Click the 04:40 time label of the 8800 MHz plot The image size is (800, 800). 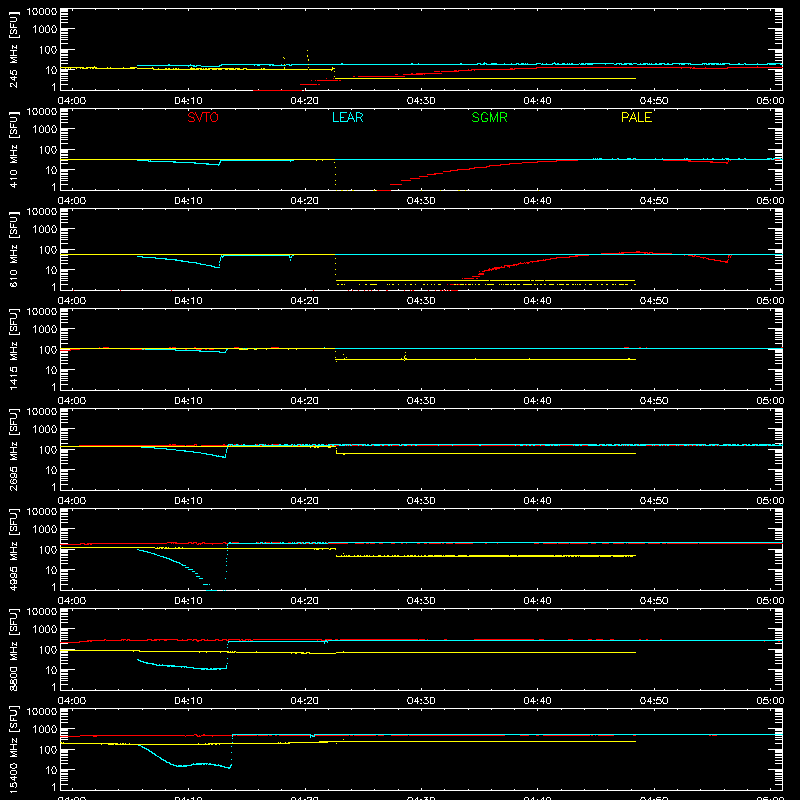tap(537, 701)
